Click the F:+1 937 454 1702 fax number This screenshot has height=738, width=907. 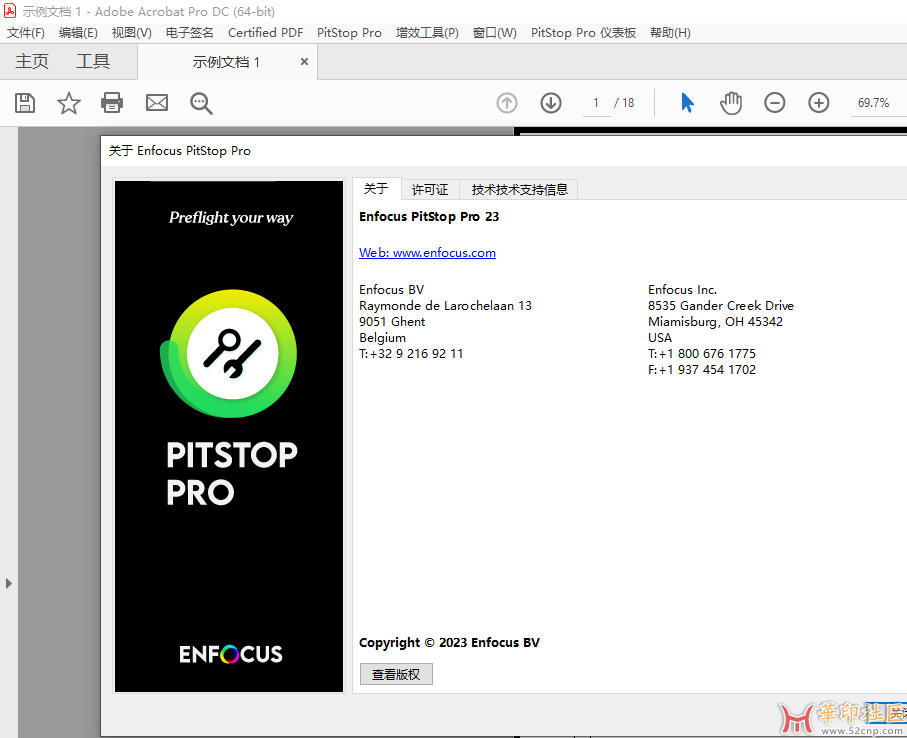(x=702, y=370)
